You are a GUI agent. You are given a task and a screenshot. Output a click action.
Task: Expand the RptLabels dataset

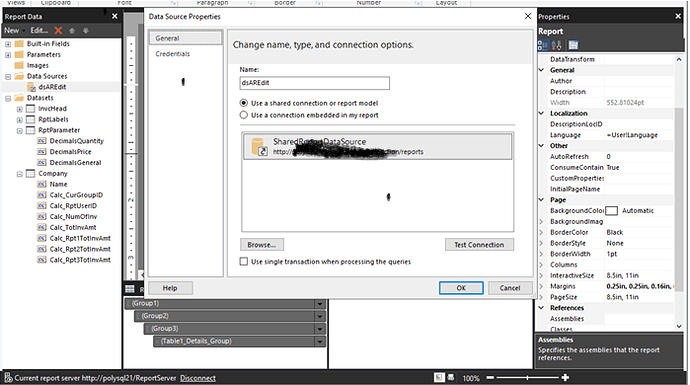[19, 120]
